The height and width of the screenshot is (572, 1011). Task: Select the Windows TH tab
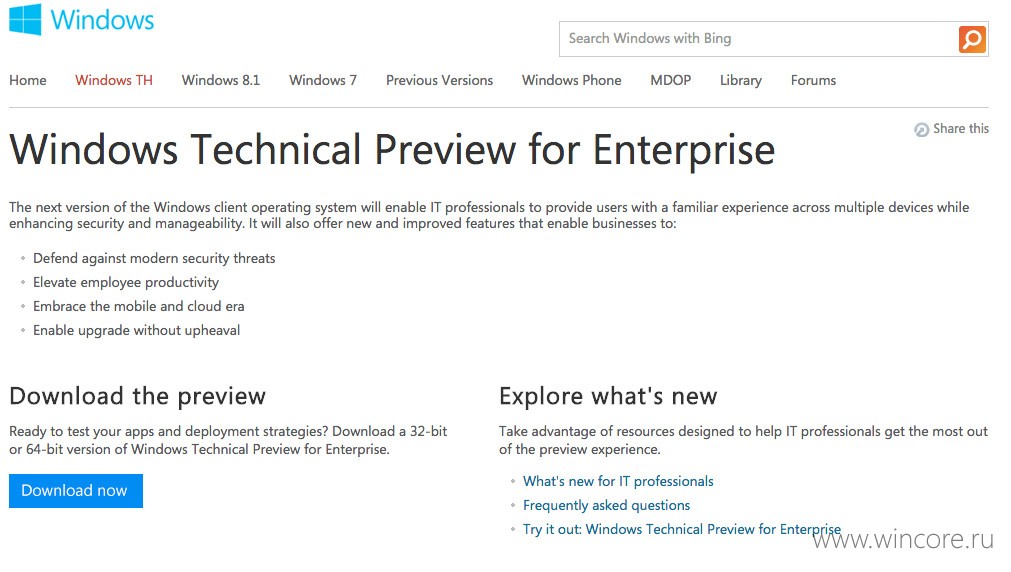tap(113, 81)
